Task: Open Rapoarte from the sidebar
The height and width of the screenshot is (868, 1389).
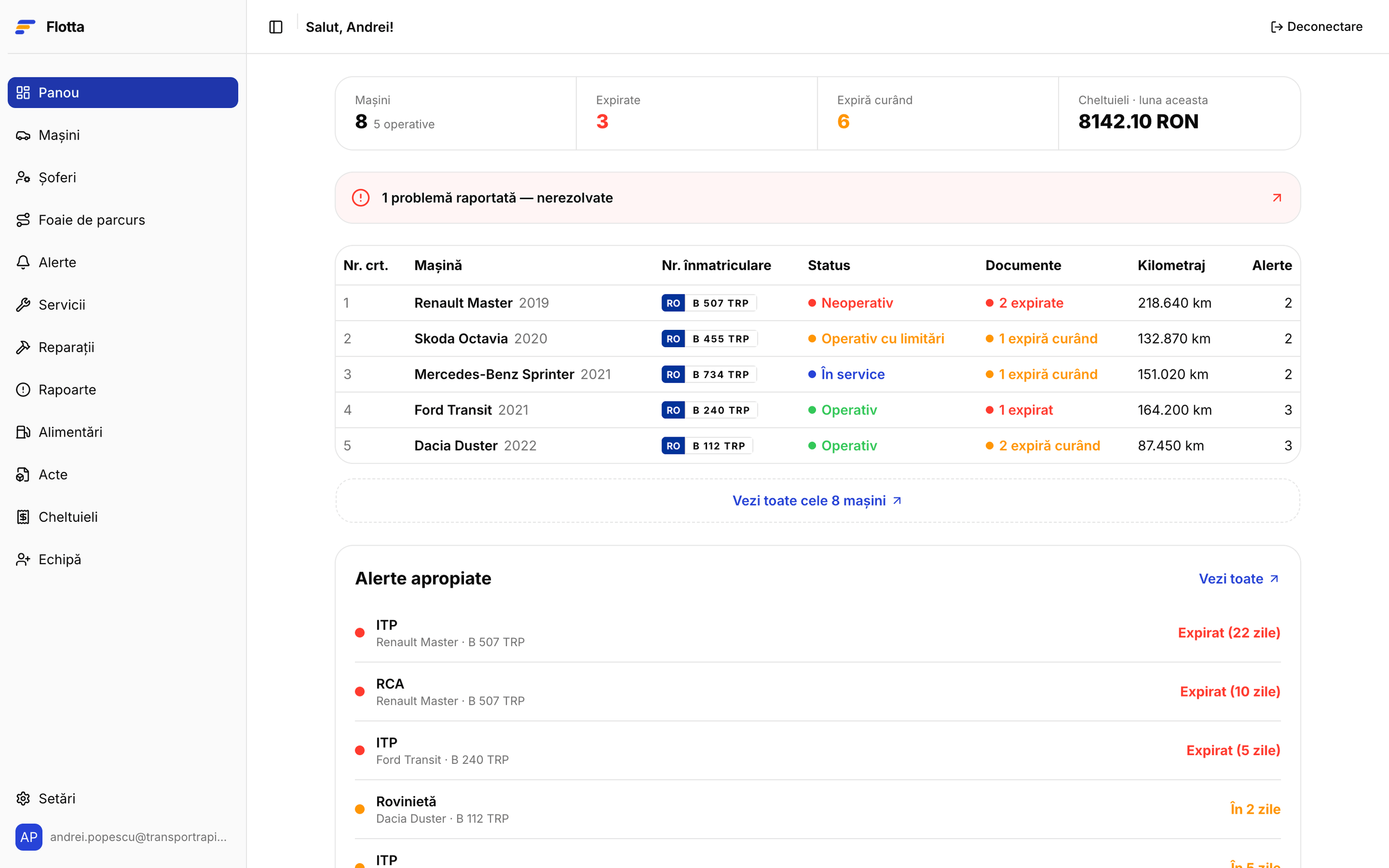Action: coord(123,390)
